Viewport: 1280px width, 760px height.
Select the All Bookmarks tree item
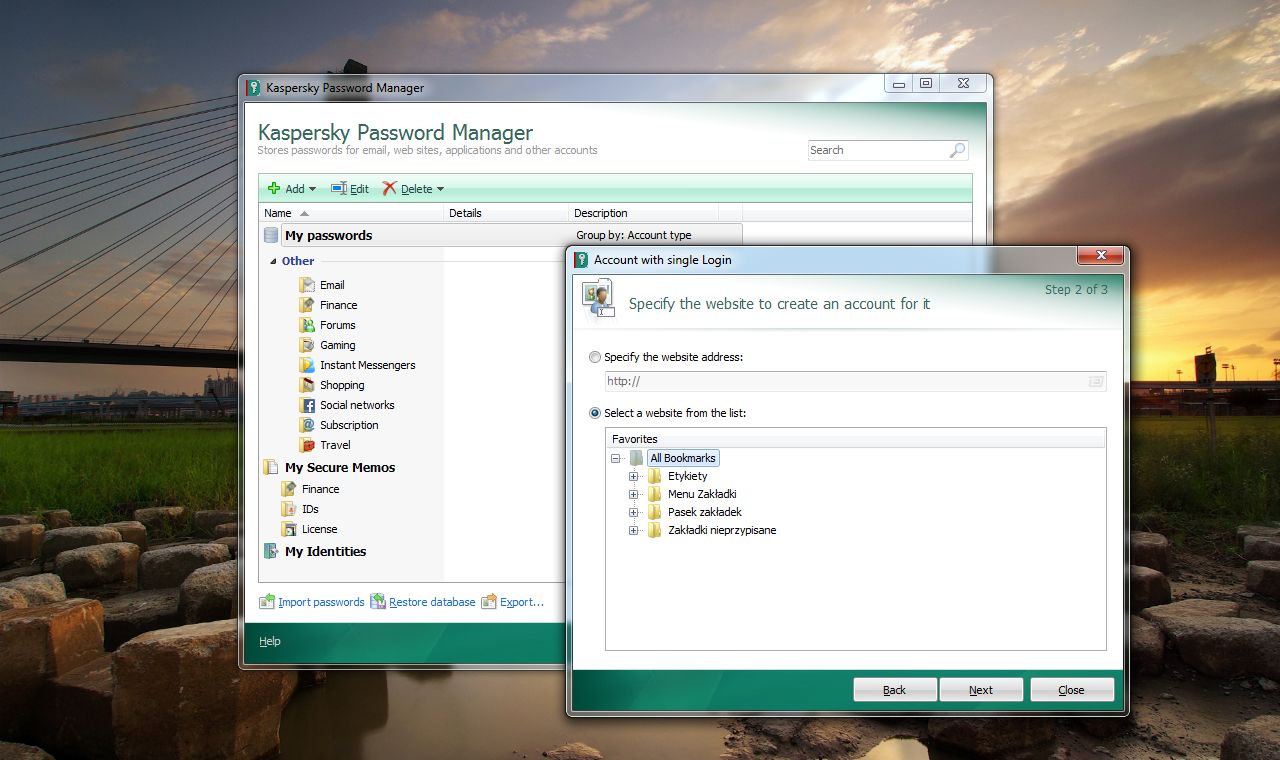tap(683, 458)
